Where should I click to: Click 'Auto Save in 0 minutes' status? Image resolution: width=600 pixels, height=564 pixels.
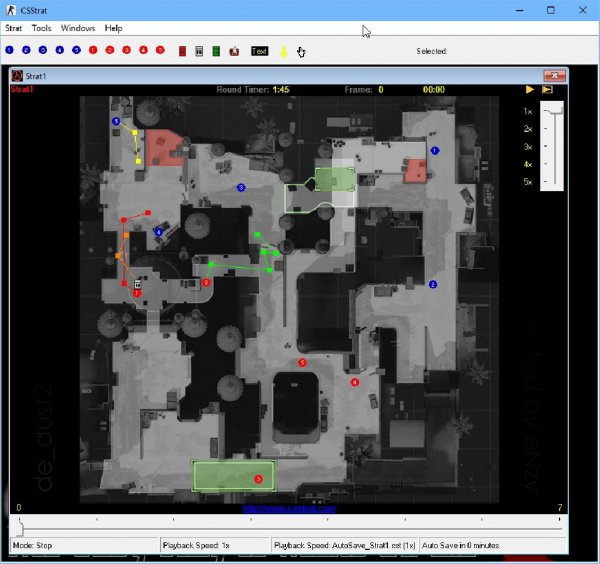(492, 545)
